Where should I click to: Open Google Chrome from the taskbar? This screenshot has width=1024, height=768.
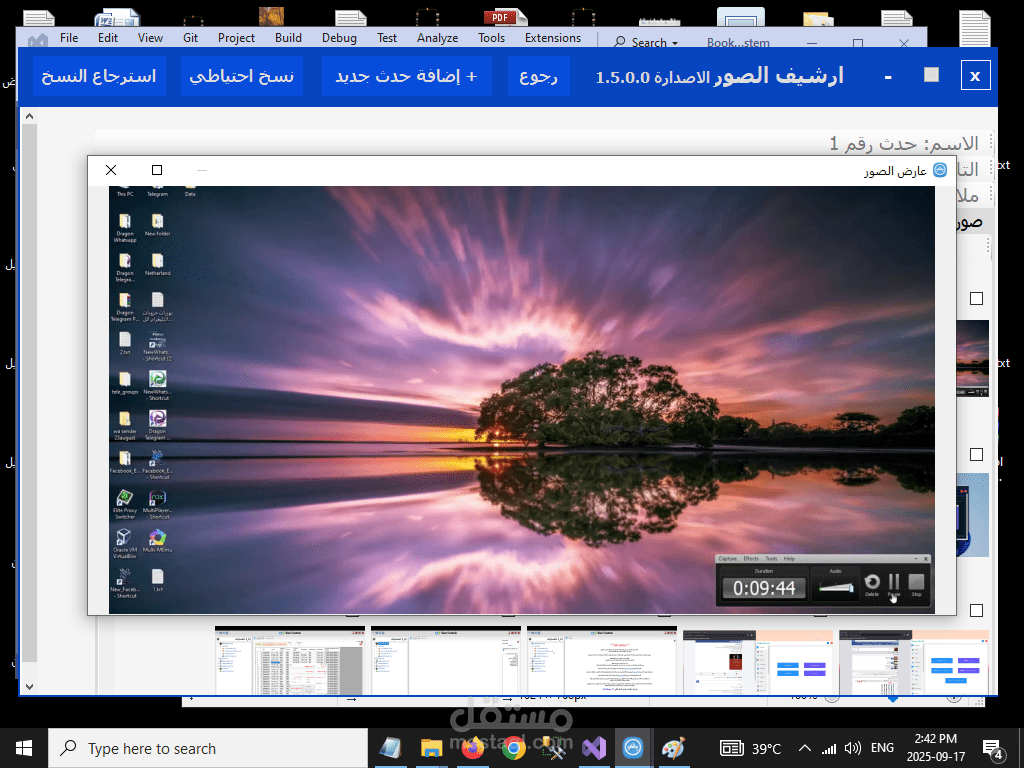(513, 748)
